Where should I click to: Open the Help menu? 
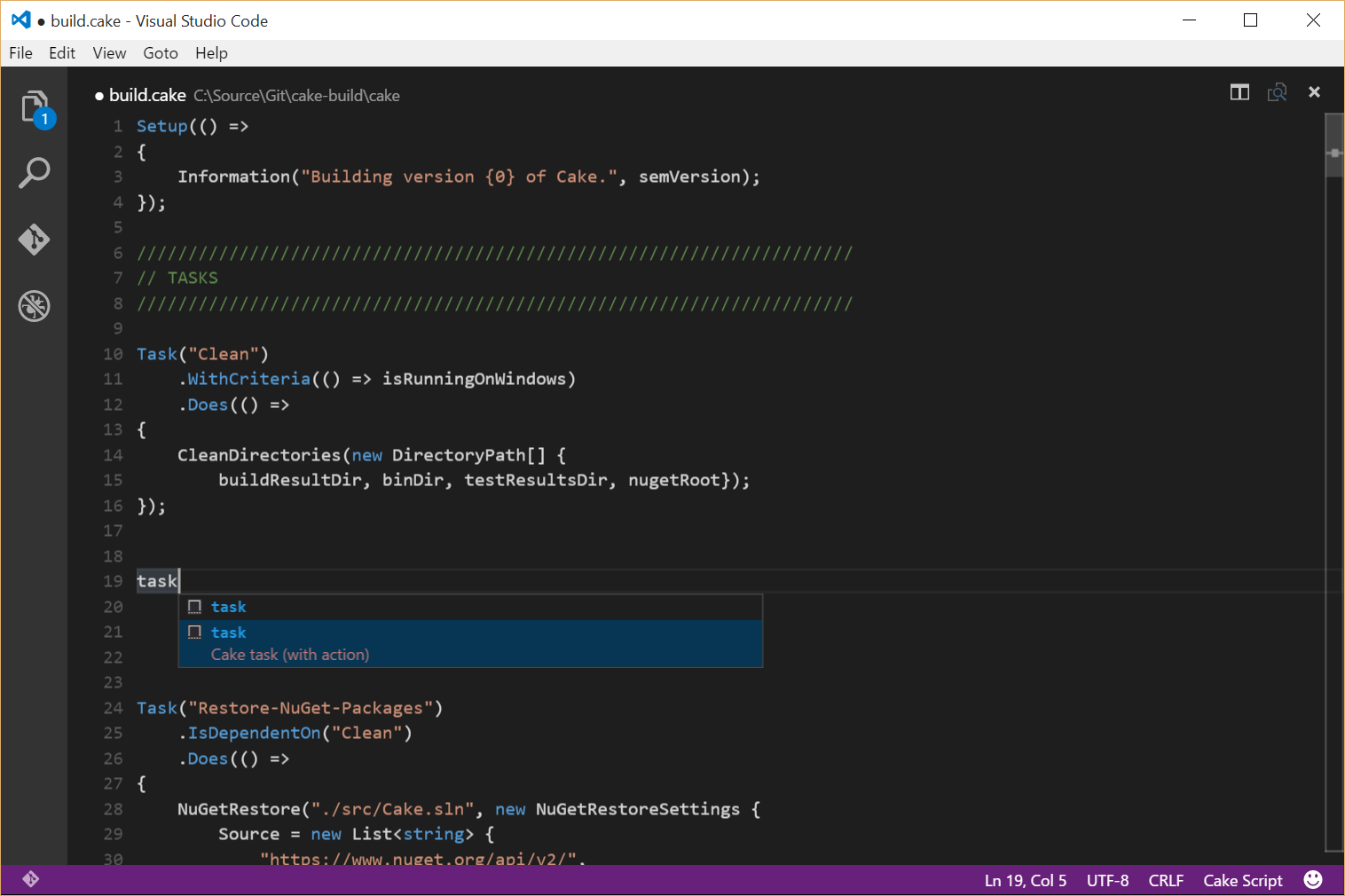(211, 53)
